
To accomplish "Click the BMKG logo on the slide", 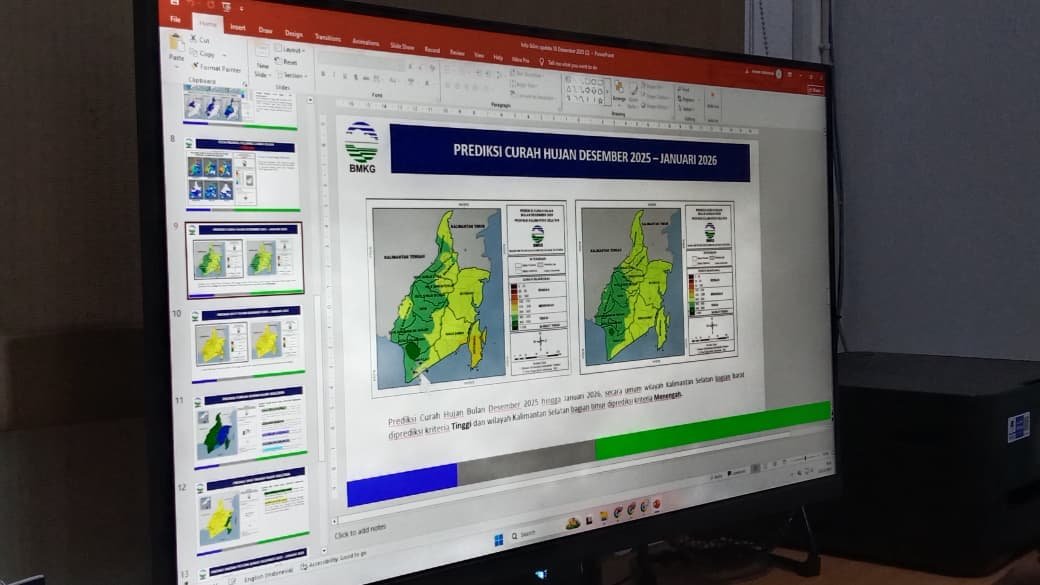I will click(x=361, y=147).
